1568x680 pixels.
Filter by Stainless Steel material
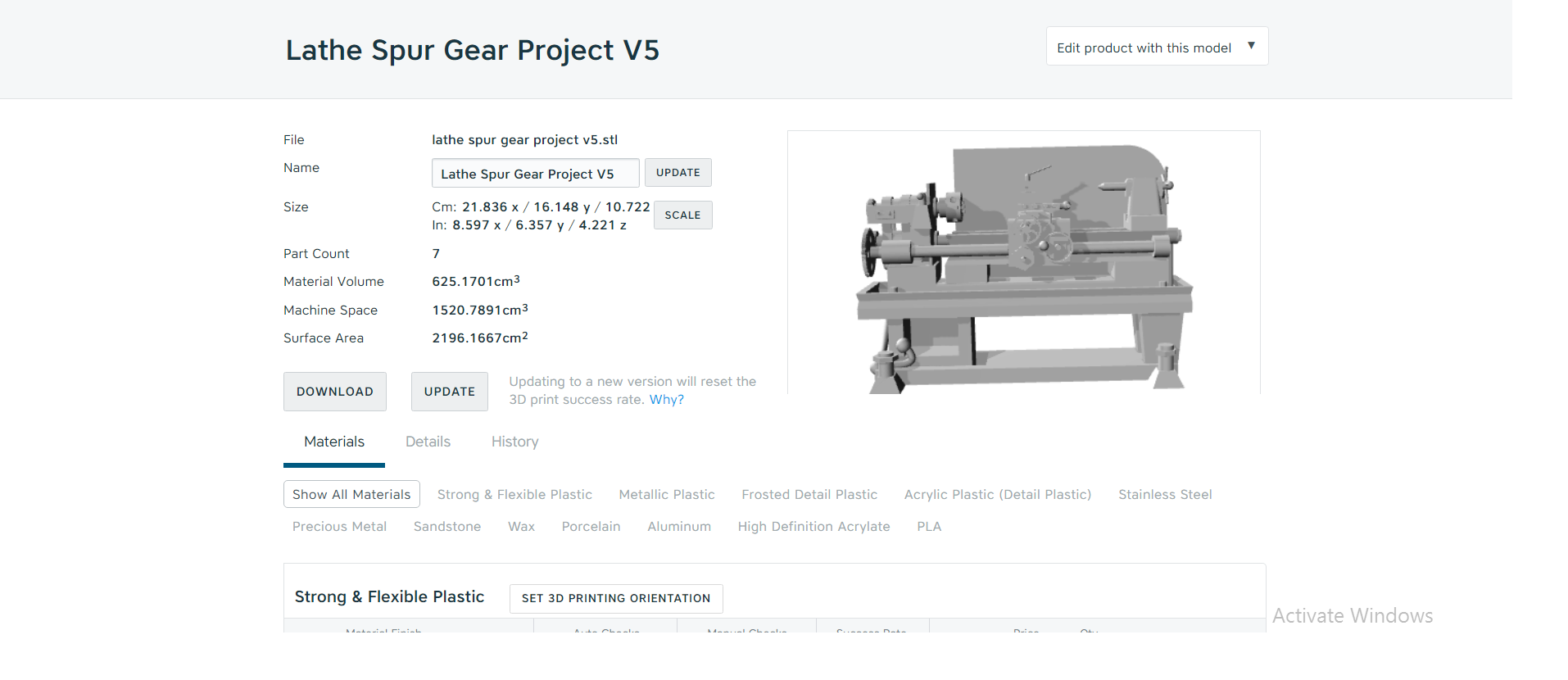click(x=1165, y=495)
